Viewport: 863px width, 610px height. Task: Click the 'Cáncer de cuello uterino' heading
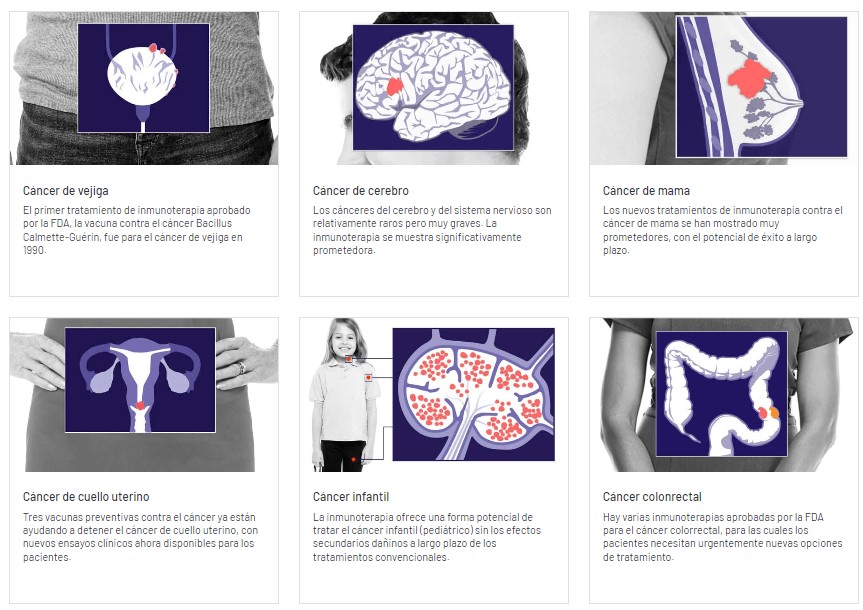(x=86, y=497)
